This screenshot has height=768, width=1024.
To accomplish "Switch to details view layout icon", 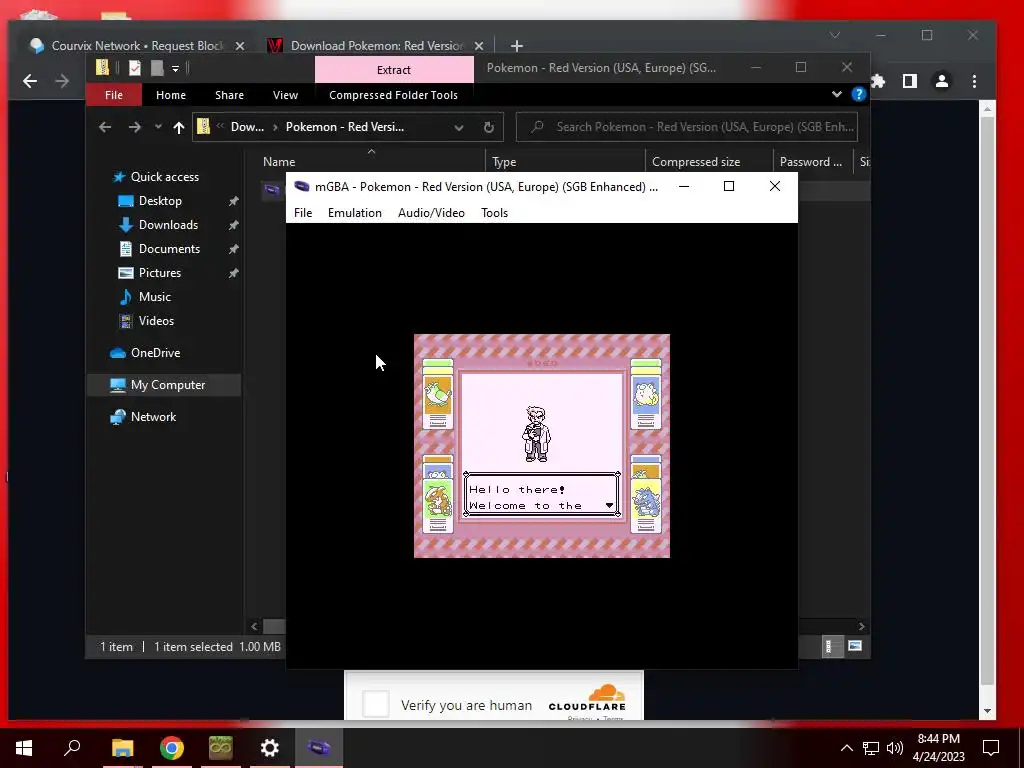I will tap(832, 647).
